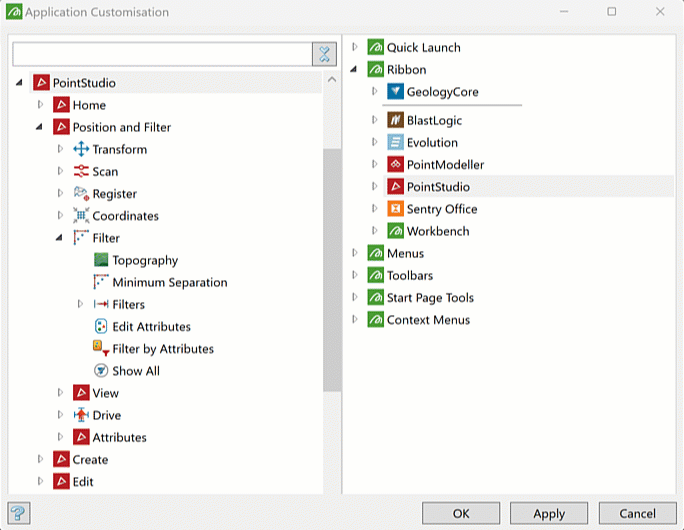Click the red PointModeller icon
This screenshot has height=530, width=684.
(x=395, y=164)
